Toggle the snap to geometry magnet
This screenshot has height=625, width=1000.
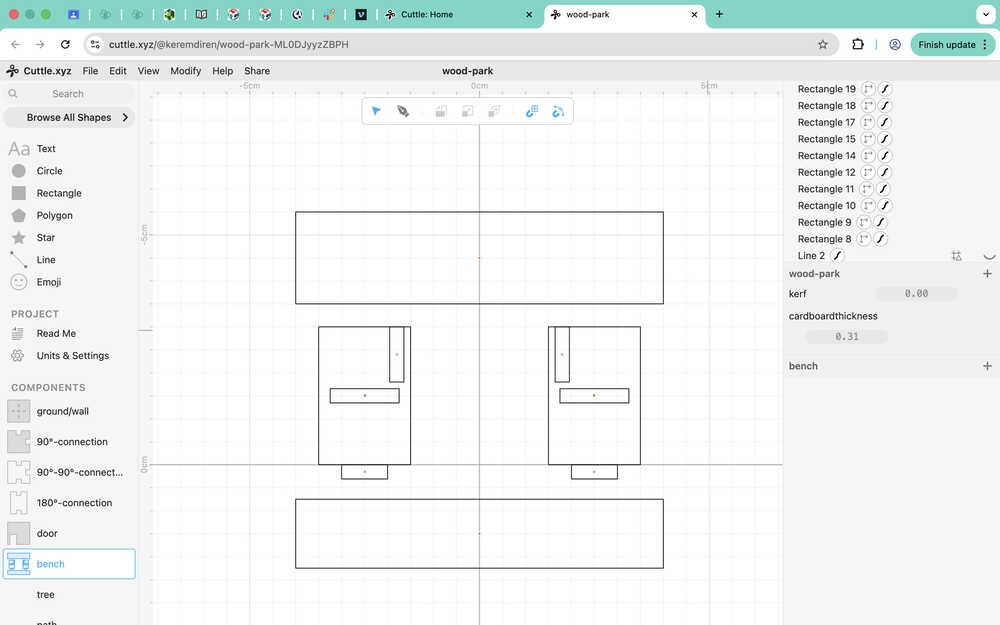[558, 111]
